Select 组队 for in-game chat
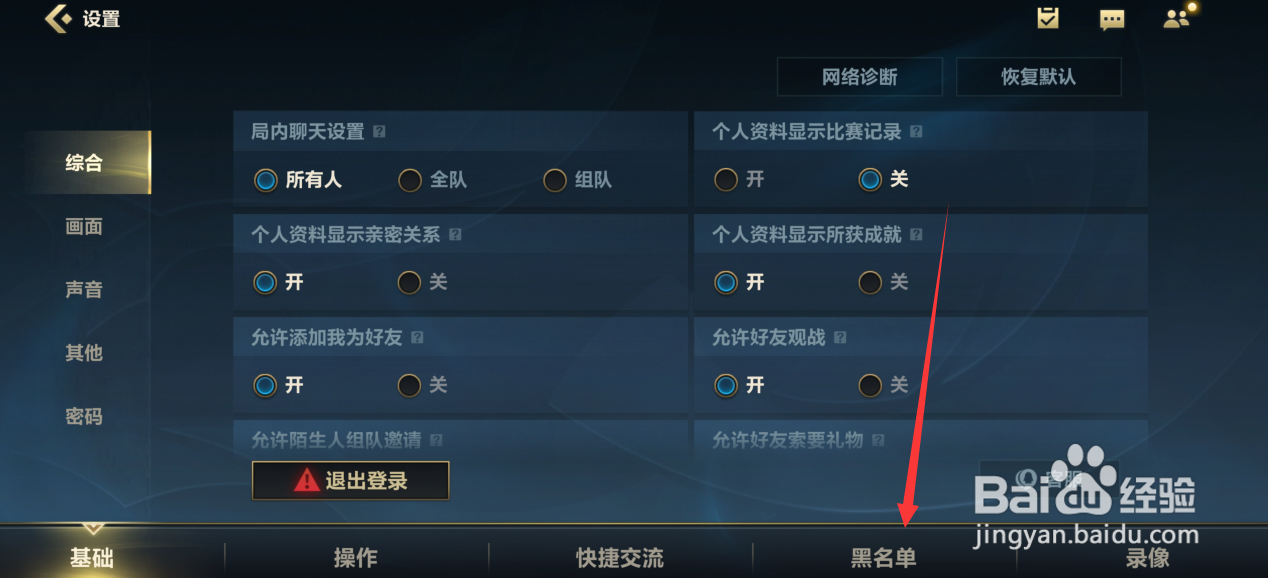The width and height of the screenshot is (1268, 578). pos(577,180)
